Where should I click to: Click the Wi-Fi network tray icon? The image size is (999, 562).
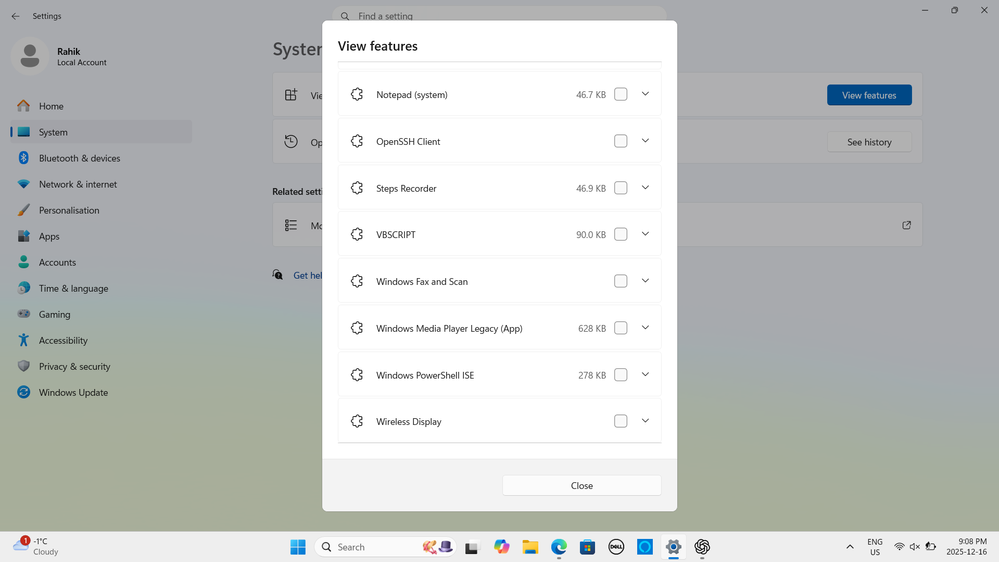pos(899,547)
